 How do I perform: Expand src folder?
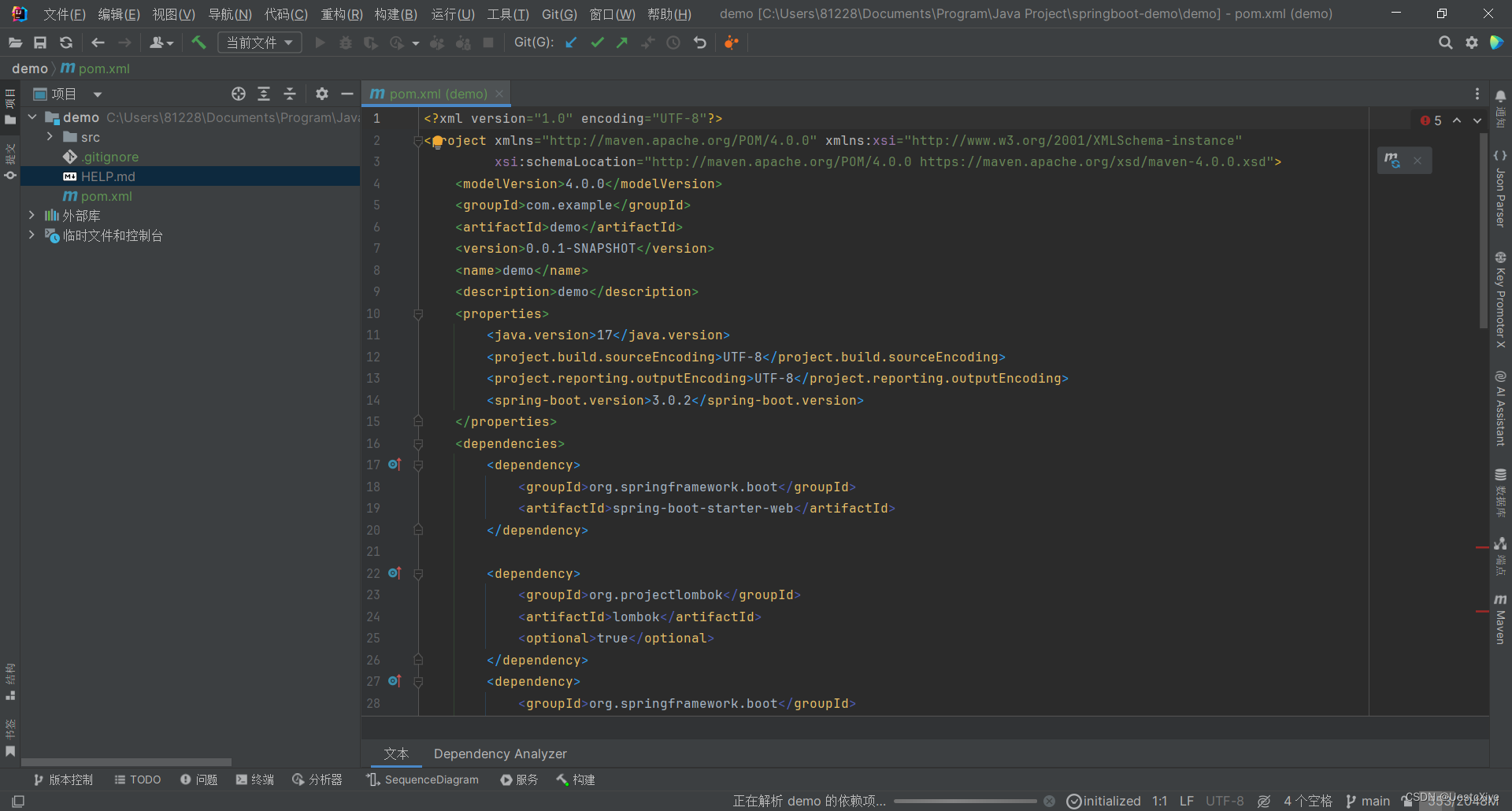(50, 137)
